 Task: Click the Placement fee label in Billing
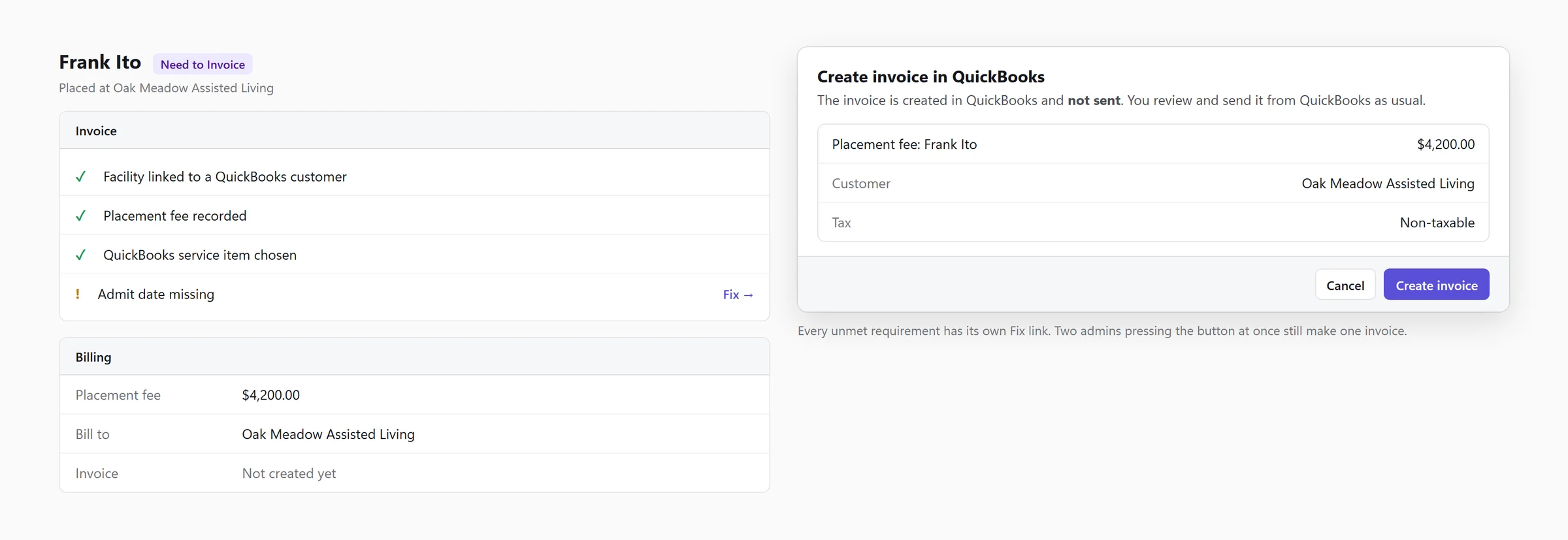[118, 395]
